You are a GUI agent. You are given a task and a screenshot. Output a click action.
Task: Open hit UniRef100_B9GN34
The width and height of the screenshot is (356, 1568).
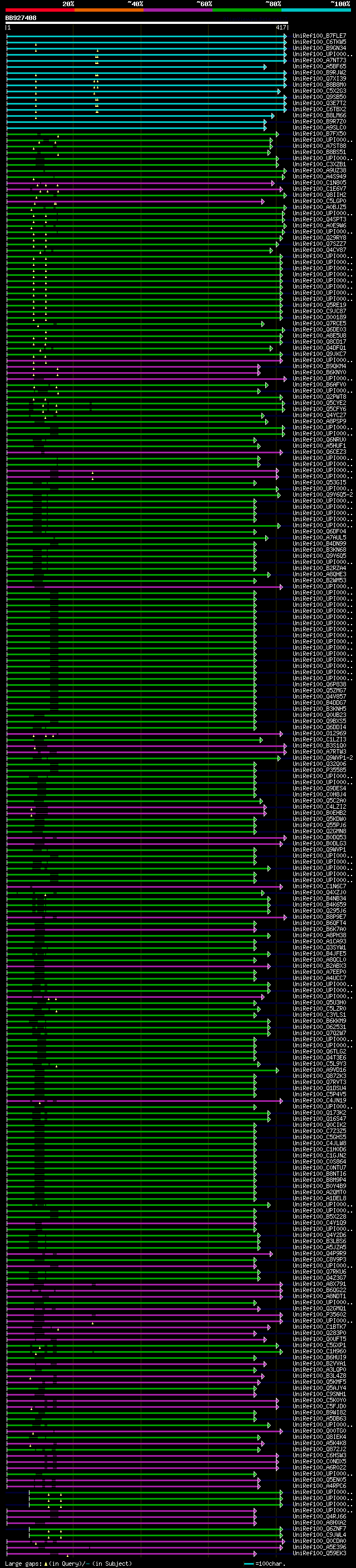click(319, 48)
